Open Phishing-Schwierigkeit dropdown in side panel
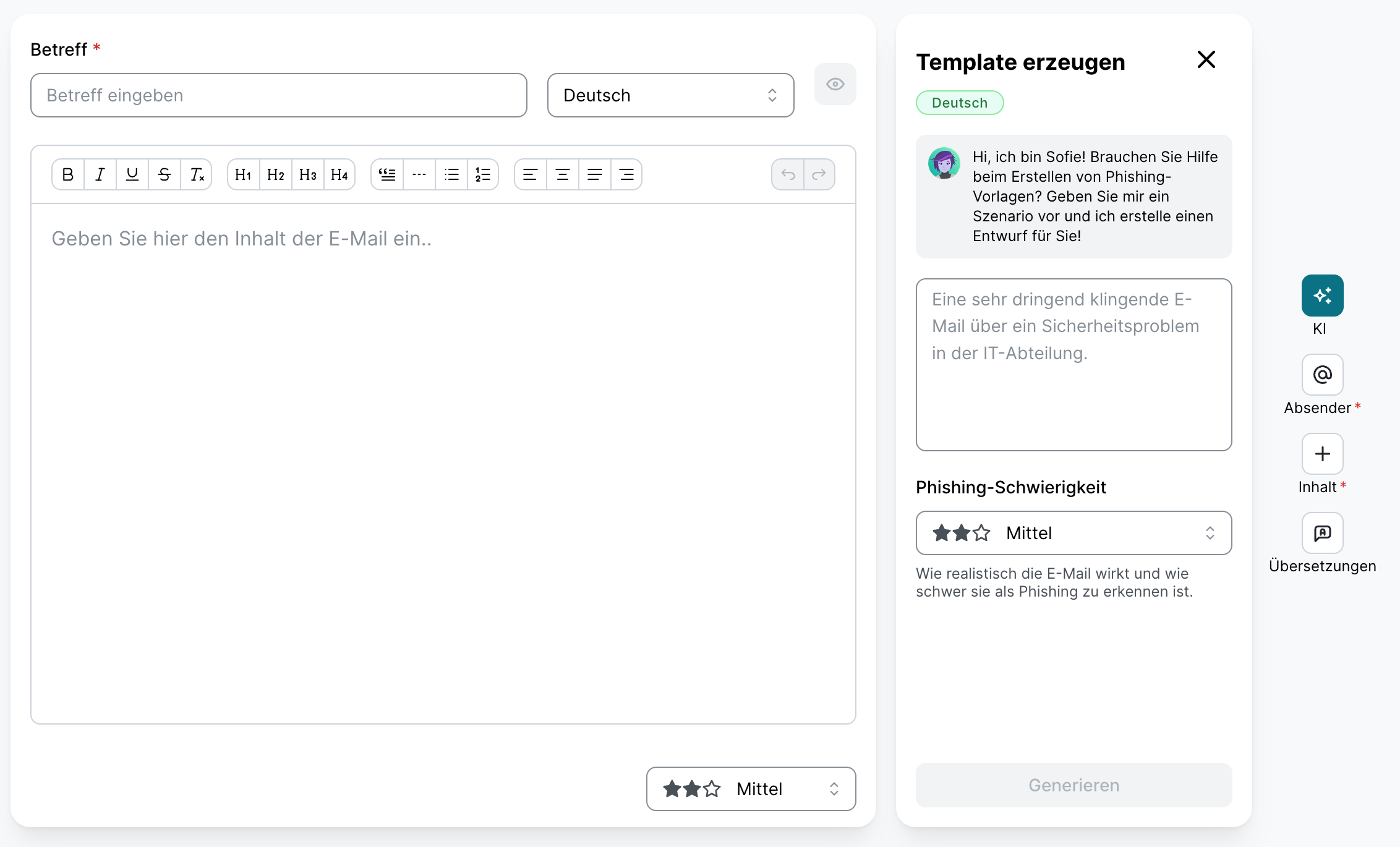The height and width of the screenshot is (847, 1400). [1073, 533]
